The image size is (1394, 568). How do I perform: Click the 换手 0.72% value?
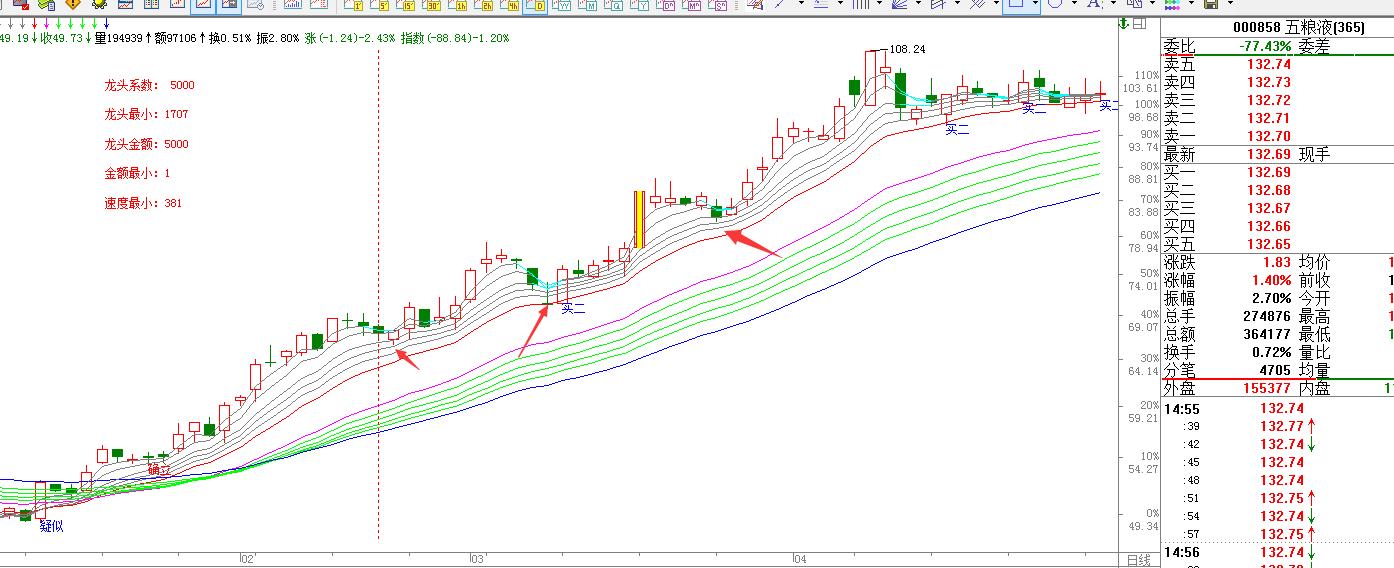point(1272,352)
